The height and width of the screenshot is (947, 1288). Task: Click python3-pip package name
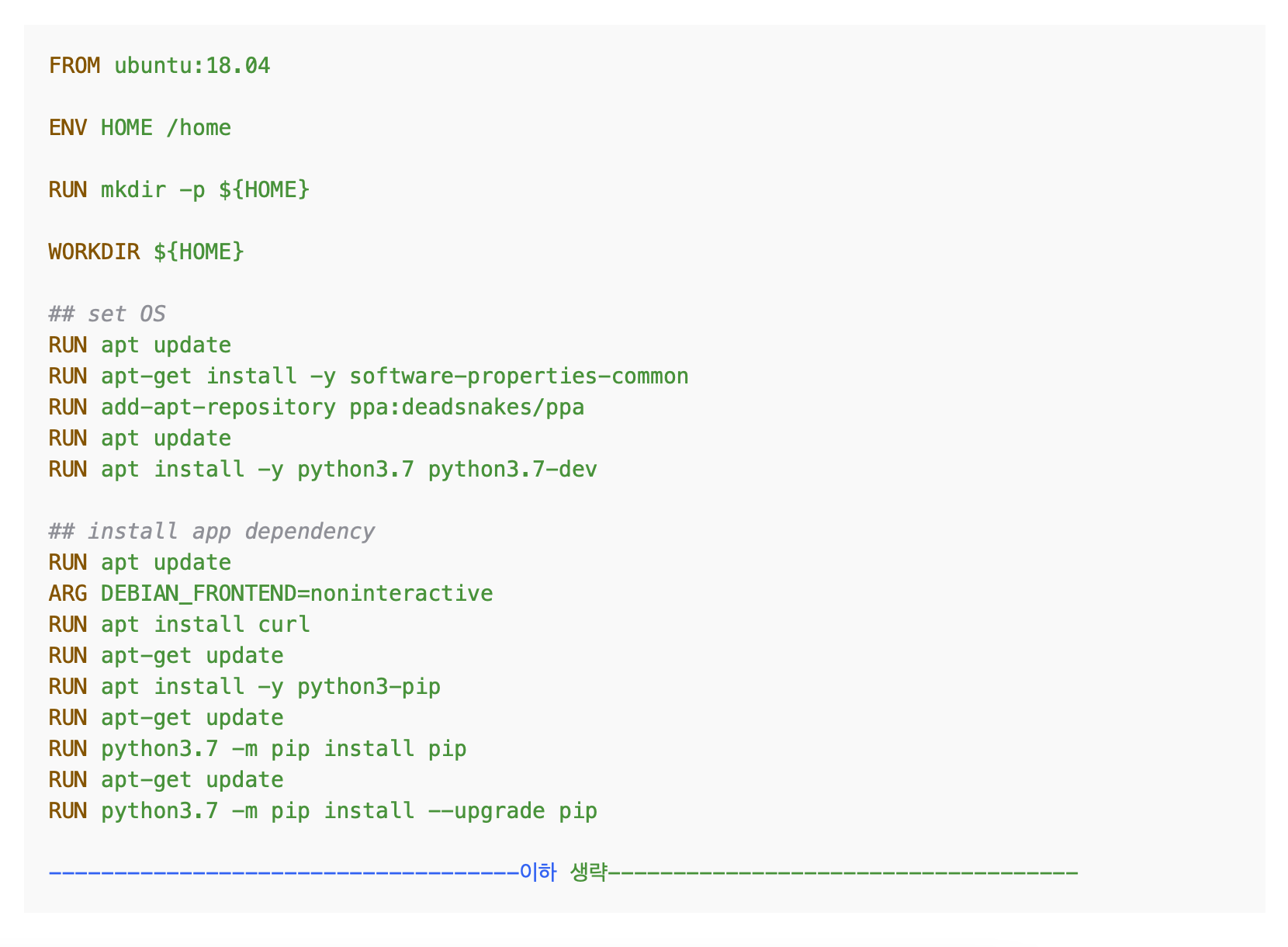369,687
